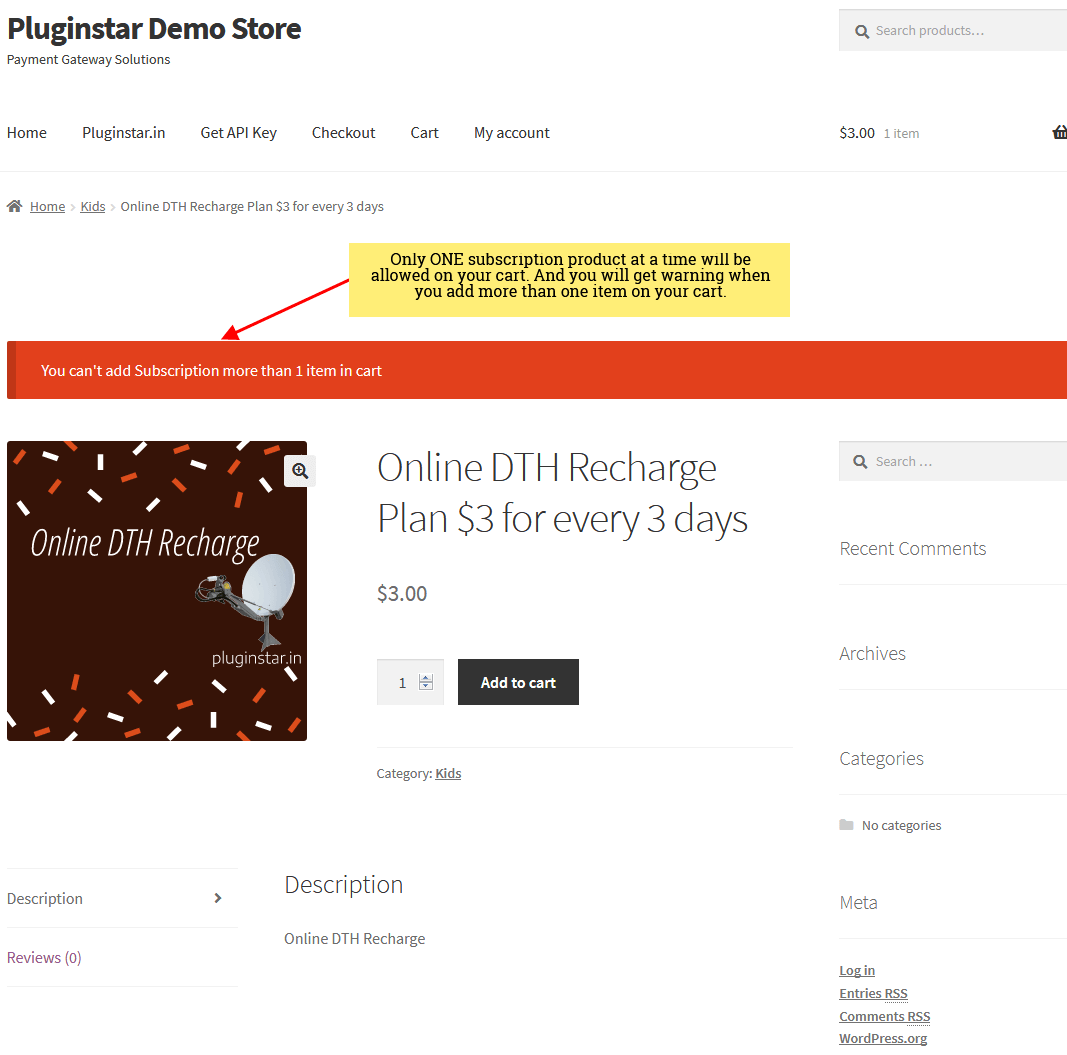
Task: Adjust quantity using the stepper arrows
Action: click(426, 682)
